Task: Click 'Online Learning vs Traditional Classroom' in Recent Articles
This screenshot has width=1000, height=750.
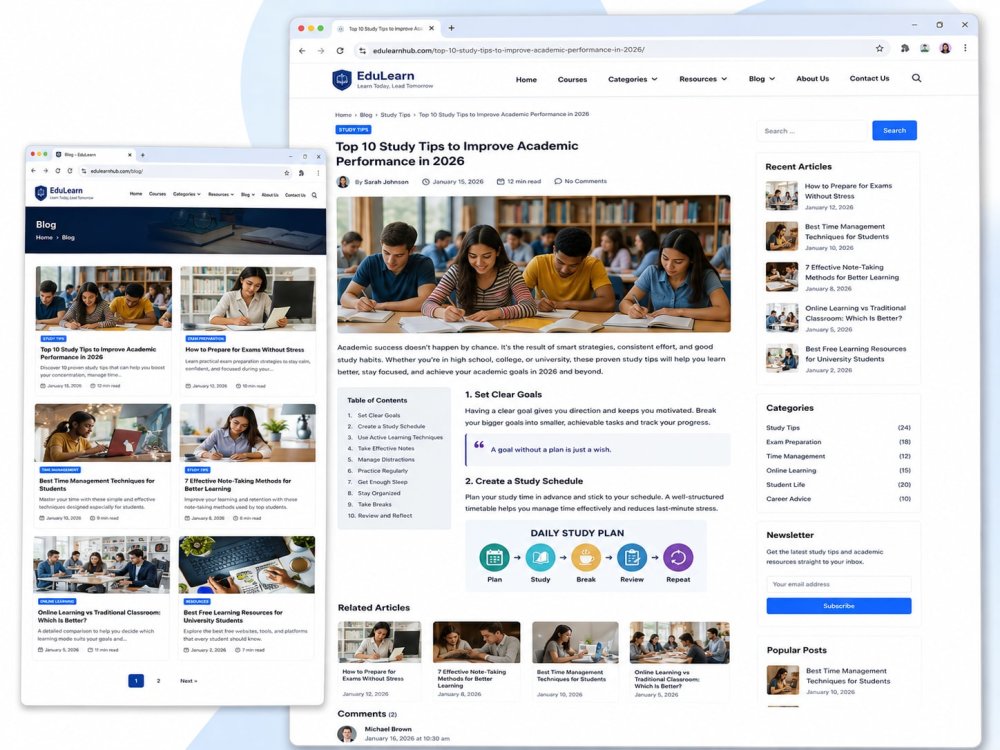Action: pos(855,313)
